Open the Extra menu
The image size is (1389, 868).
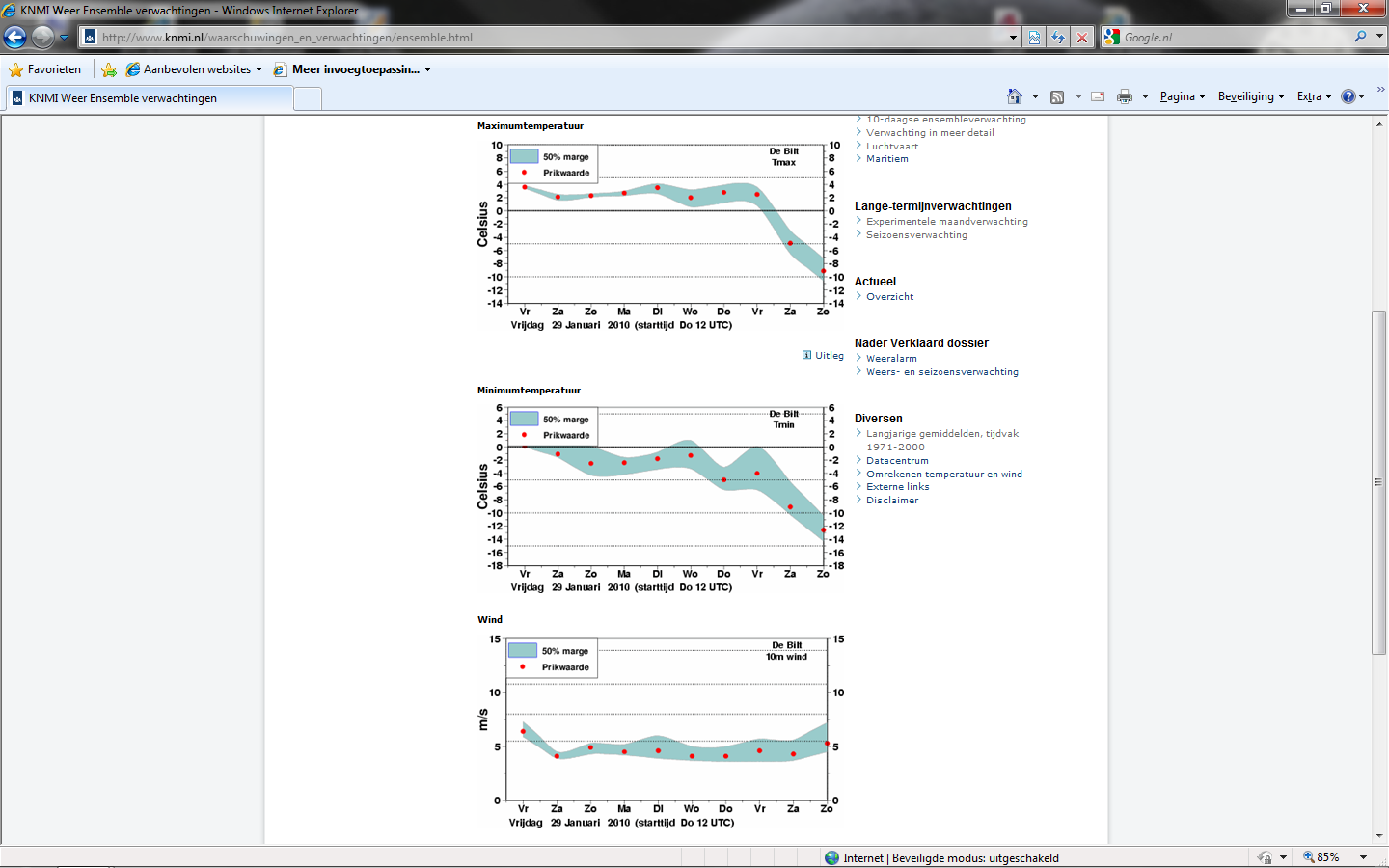[x=1314, y=96]
